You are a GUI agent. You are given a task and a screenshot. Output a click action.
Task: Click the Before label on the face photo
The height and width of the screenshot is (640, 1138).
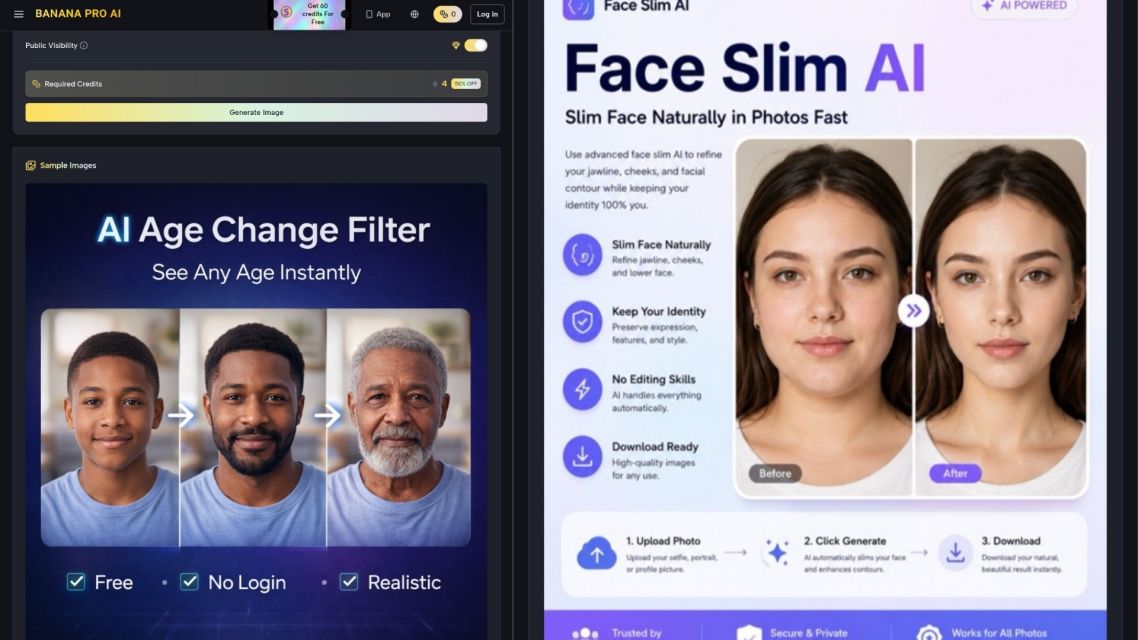[x=775, y=474]
